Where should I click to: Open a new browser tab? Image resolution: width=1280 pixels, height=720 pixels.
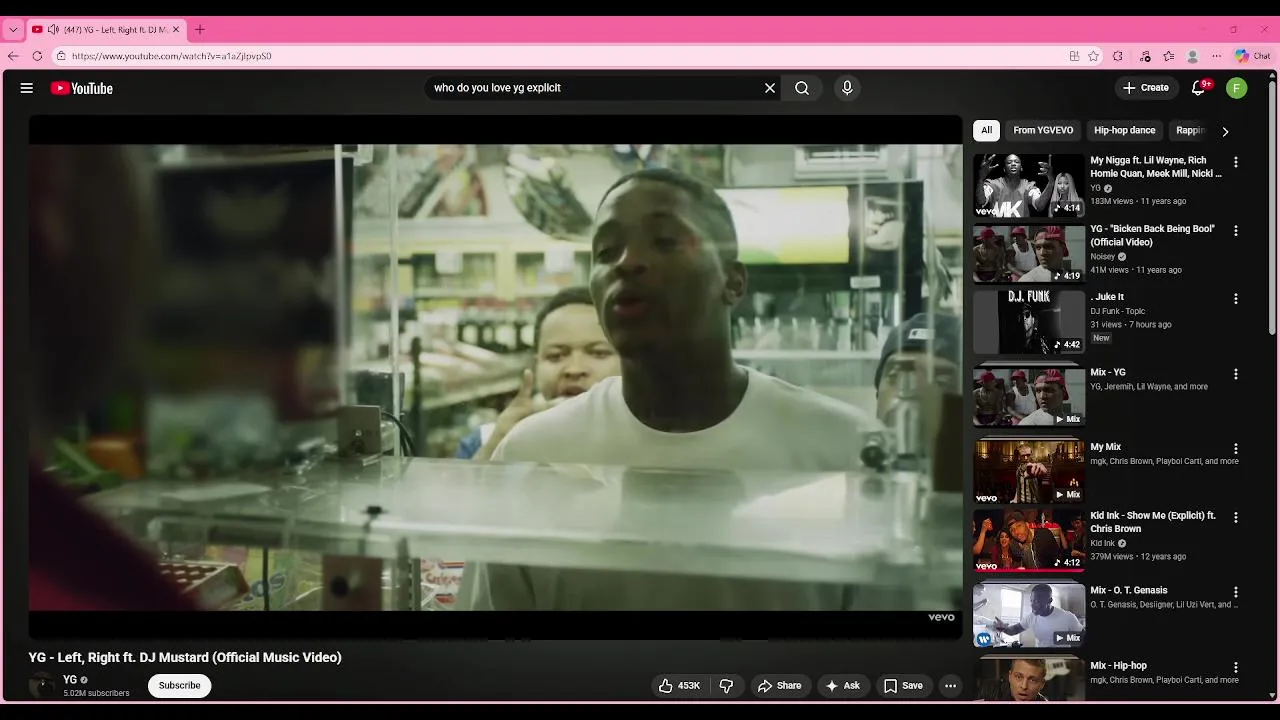point(200,30)
